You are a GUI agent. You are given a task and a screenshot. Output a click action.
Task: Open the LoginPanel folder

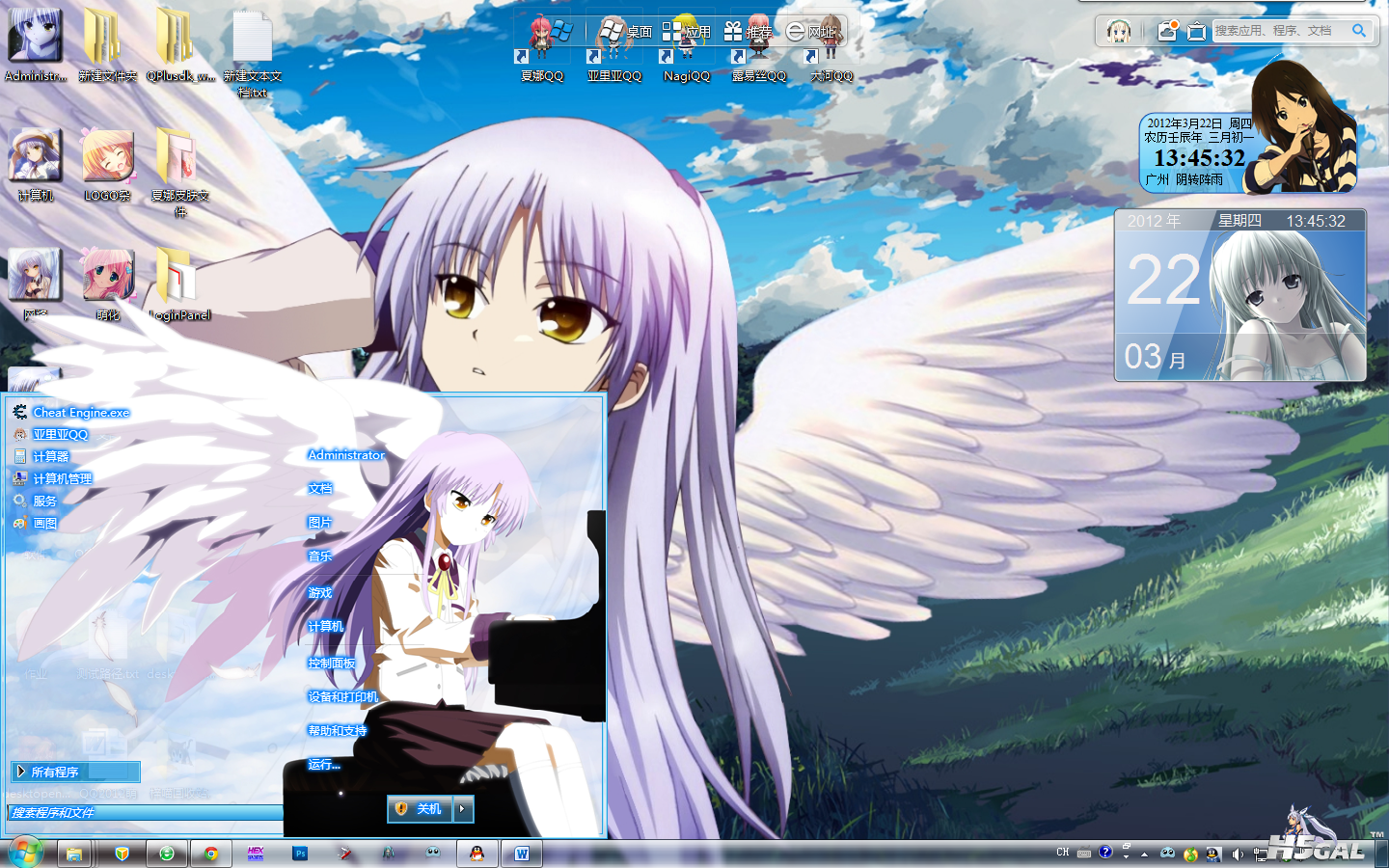click(180, 285)
